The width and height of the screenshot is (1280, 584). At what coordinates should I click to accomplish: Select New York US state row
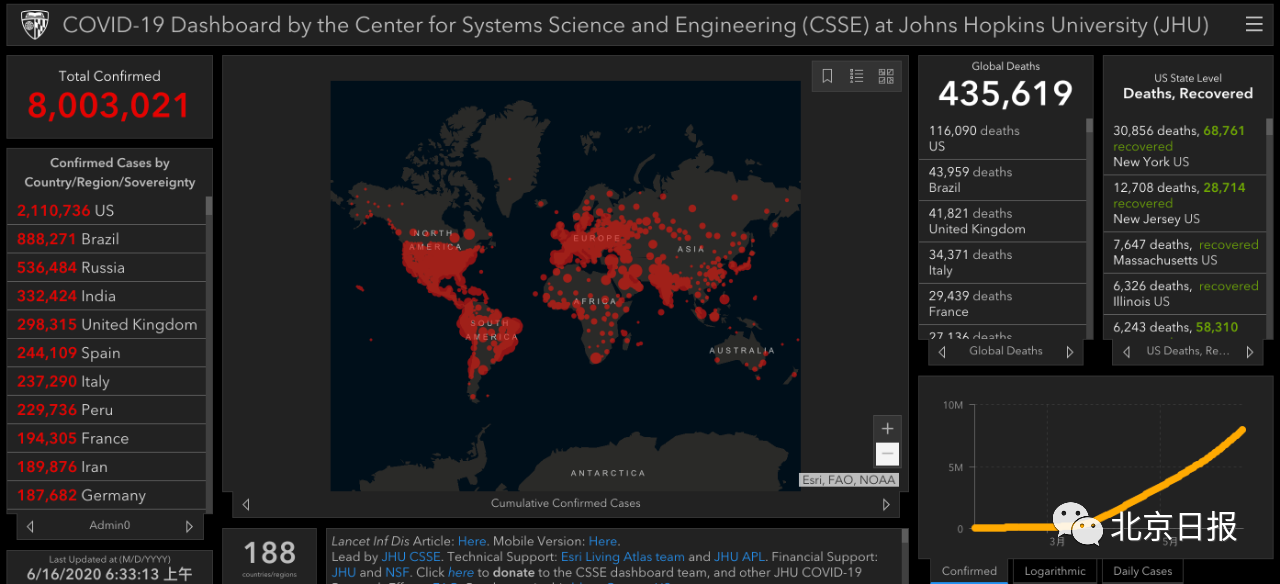(1185, 146)
